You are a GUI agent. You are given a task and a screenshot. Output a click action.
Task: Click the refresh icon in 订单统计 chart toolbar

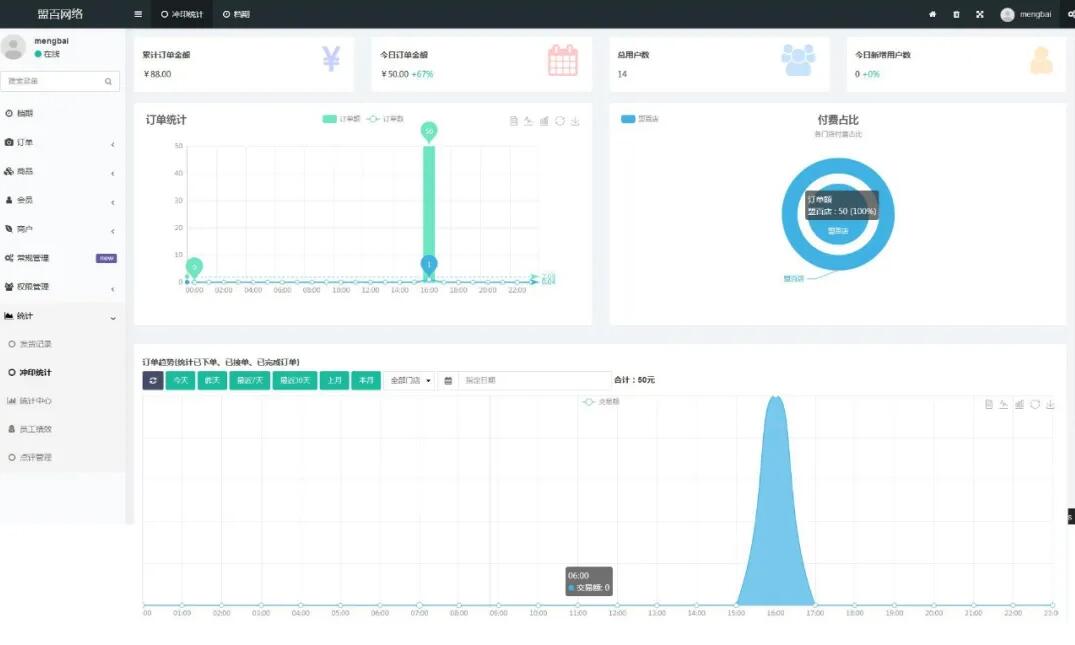pyautogui.click(x=560, y=121)
